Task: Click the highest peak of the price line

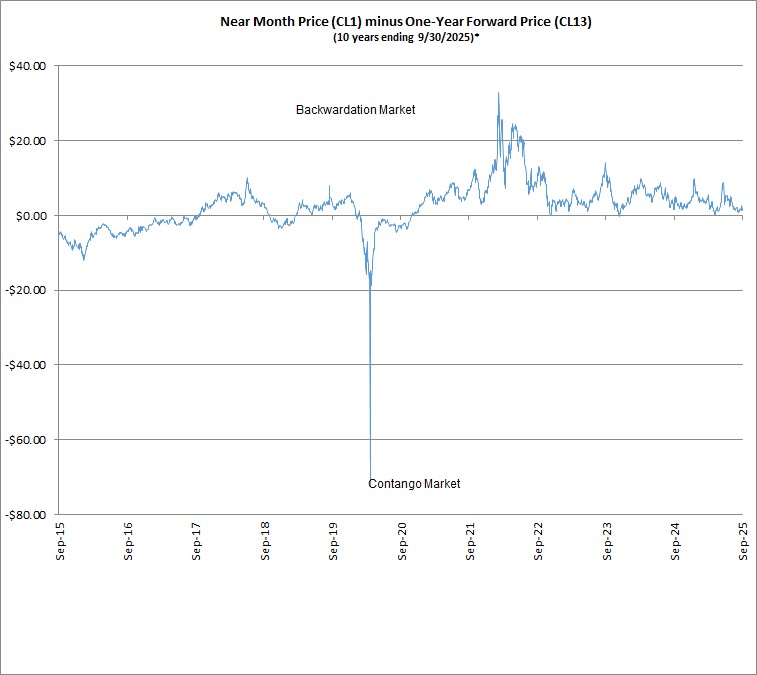Action: click(x=498, y=93)
